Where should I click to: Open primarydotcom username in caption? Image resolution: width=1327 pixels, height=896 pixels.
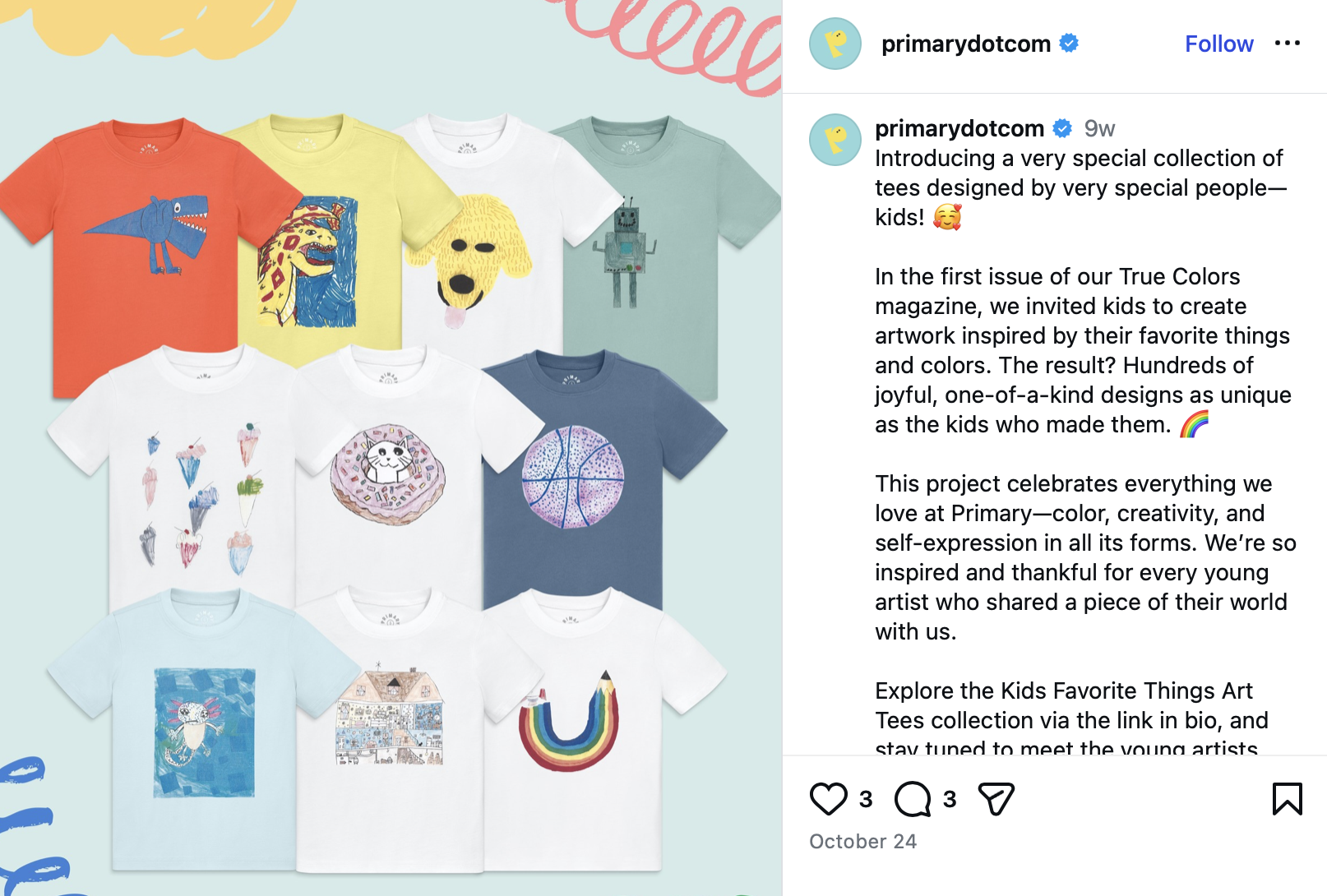click(959, 128)
